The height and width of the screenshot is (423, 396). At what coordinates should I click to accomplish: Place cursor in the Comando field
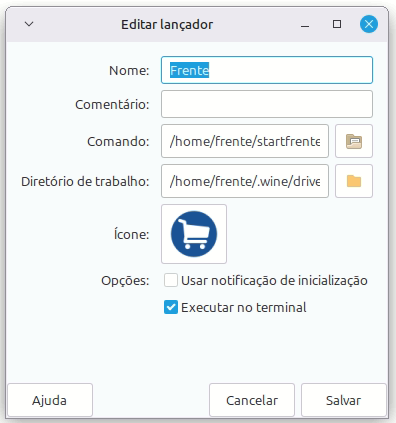coord(245,141)
